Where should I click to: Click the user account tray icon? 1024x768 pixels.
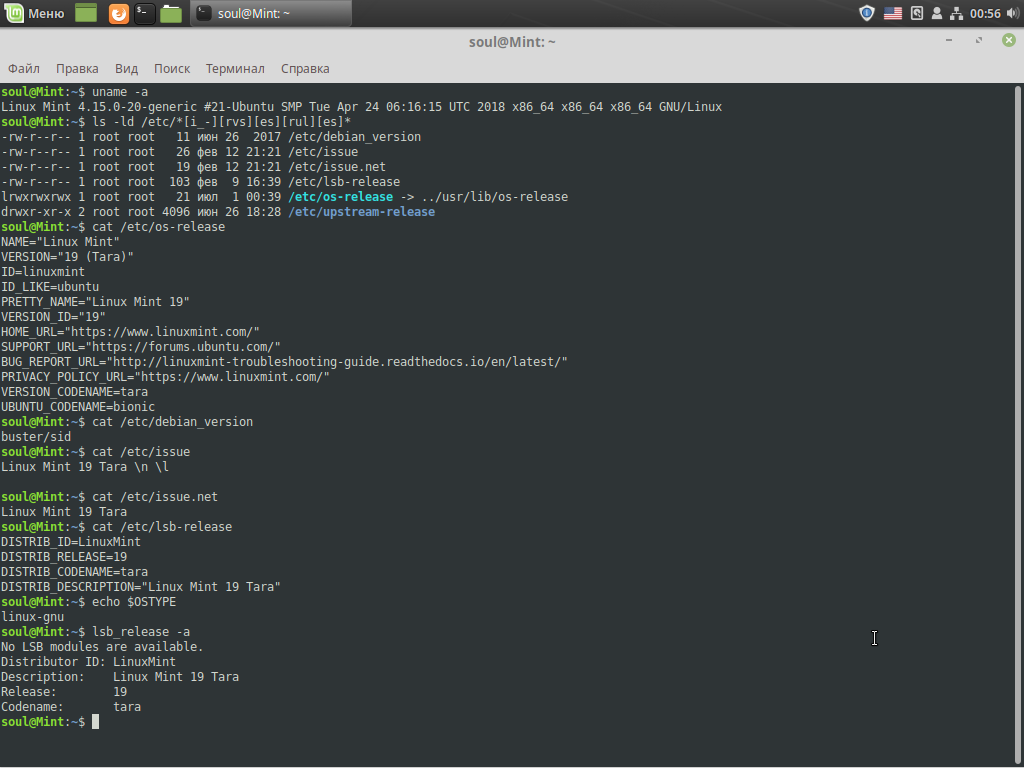click(x=936, y=13)
